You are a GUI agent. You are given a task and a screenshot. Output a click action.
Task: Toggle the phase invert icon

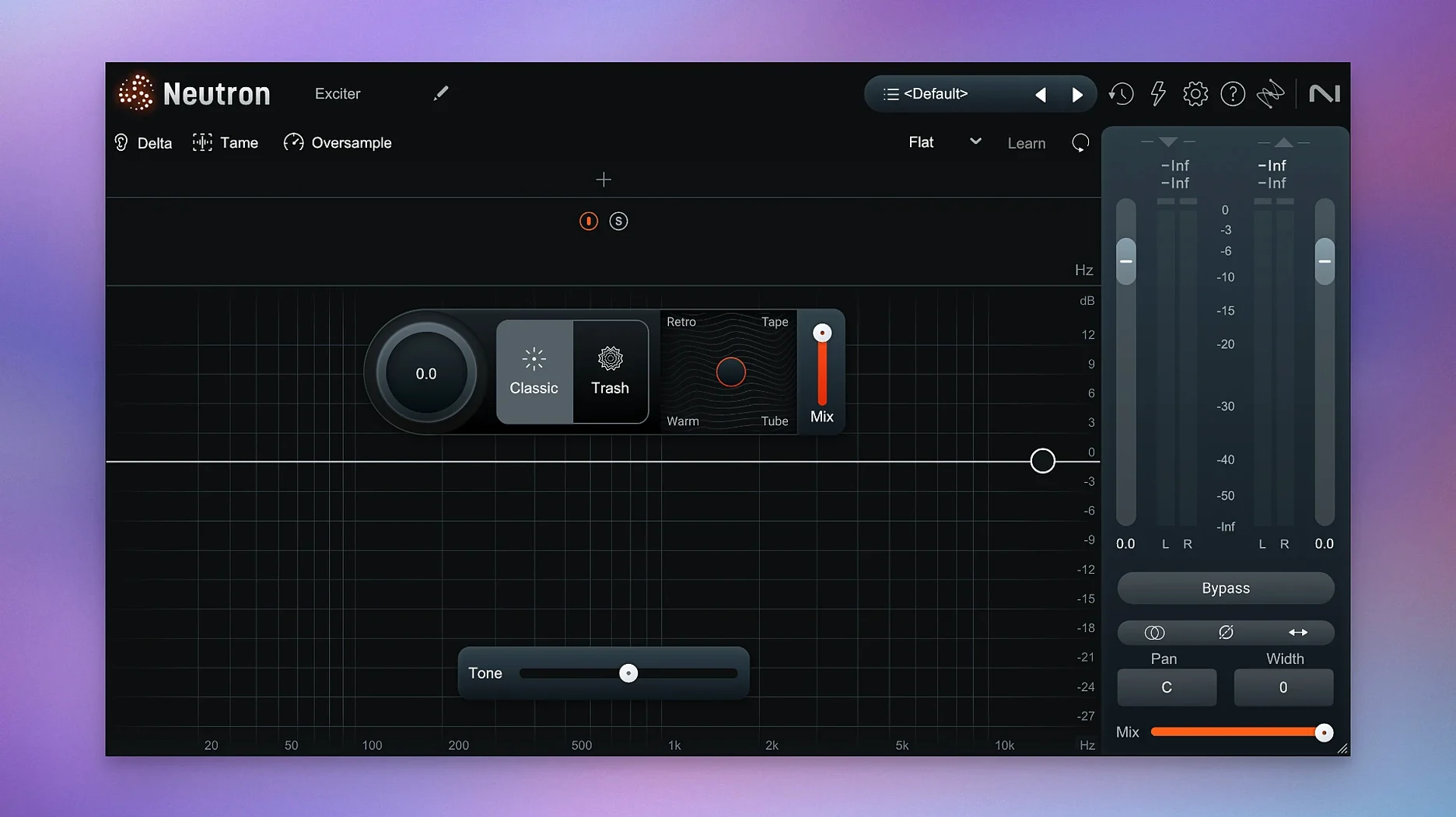coord(1226,633)
